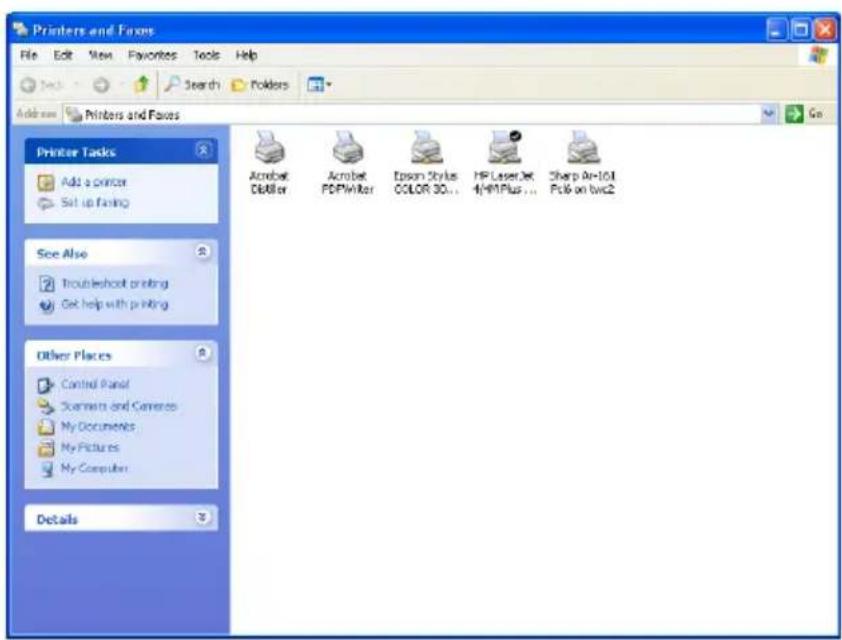The height and width of the screenshot is (640, 842).
Task: Go to Control Panel
Action: 95,384
